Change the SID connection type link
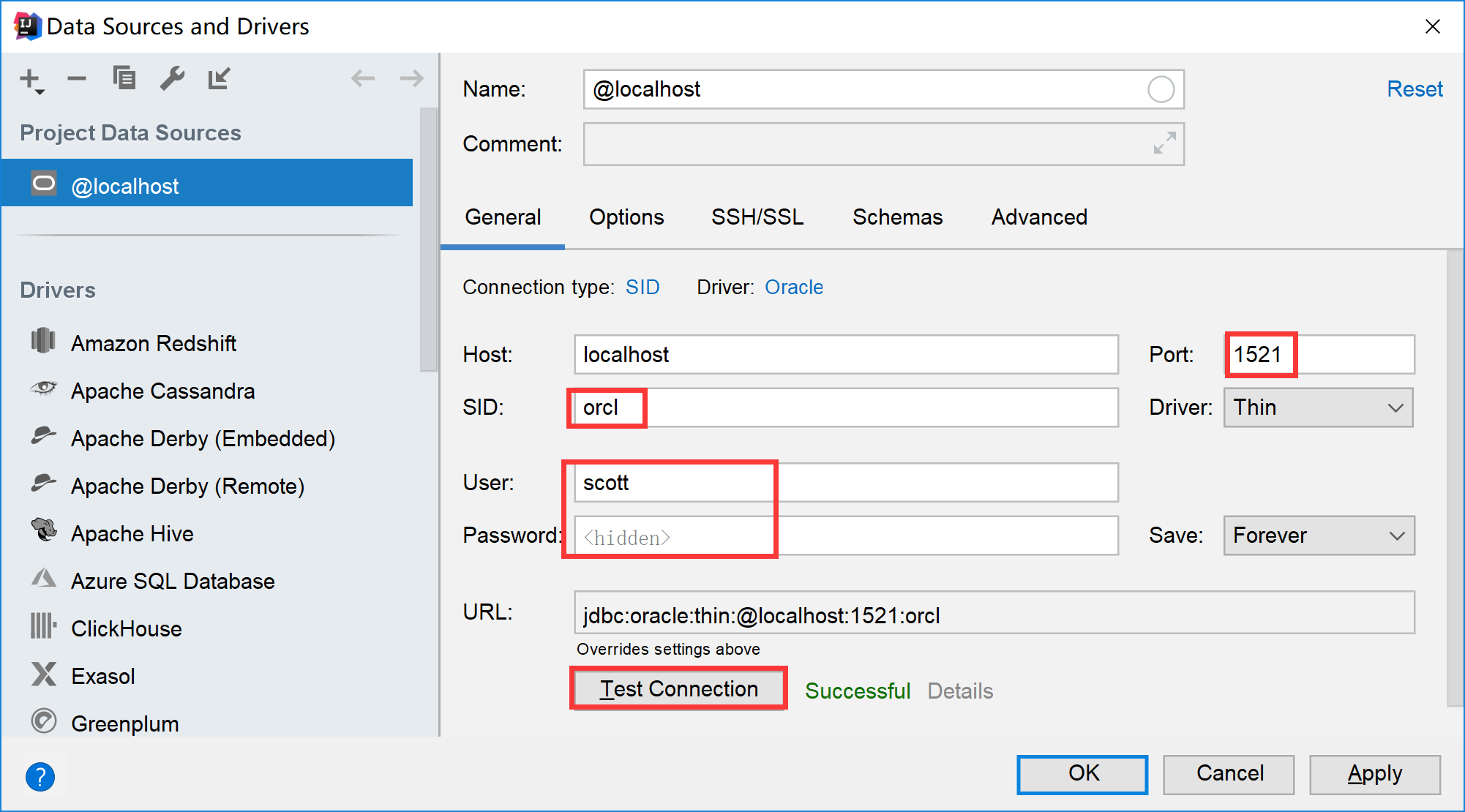 click(642, 287)
